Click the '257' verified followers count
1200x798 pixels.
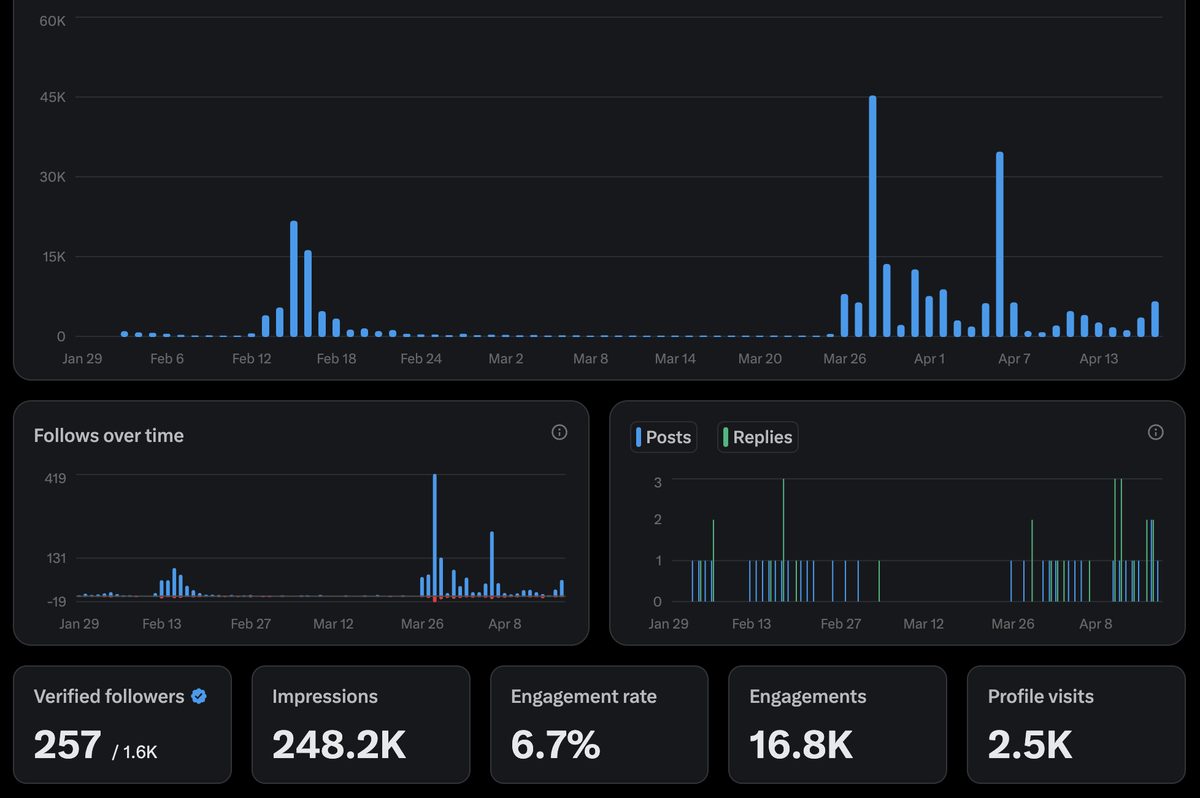coord(68,744)
